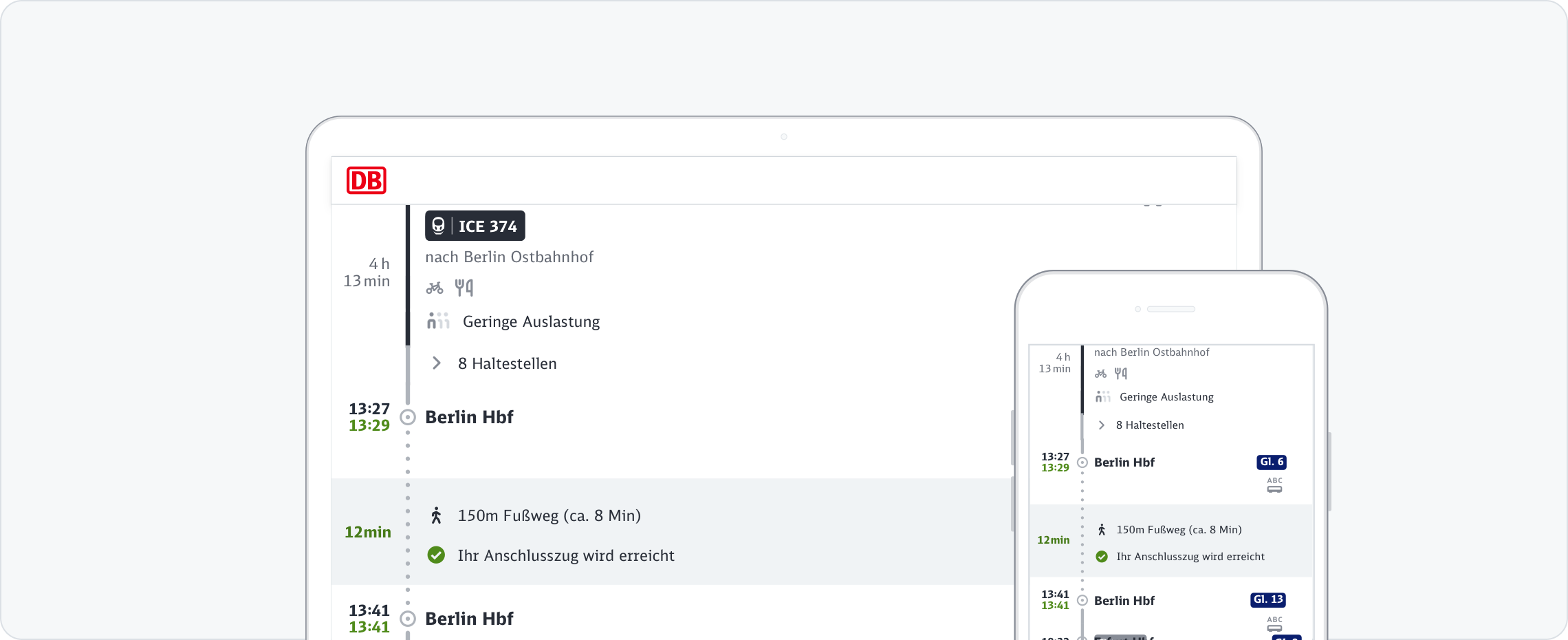Select Berlin Hbf 13:41 departure on tablet
Screen dimensions: 1568x640
(469, 619)
